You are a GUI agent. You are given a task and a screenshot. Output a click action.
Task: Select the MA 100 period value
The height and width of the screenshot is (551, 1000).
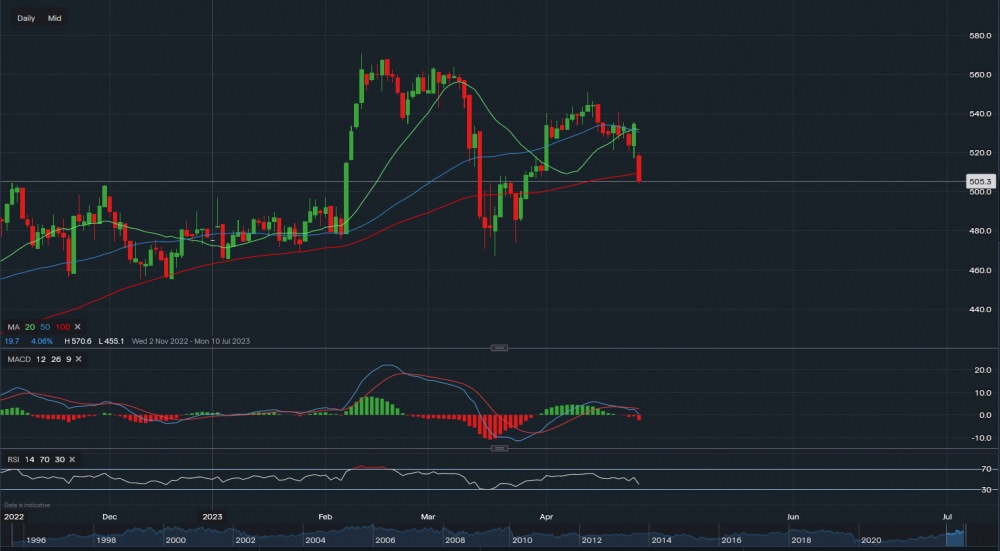click(x=62, y=327)
